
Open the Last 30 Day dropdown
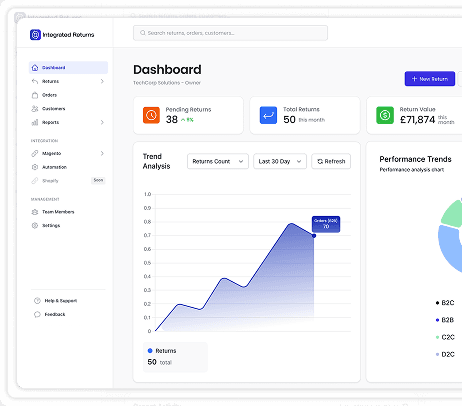click(x=280, y=161)
